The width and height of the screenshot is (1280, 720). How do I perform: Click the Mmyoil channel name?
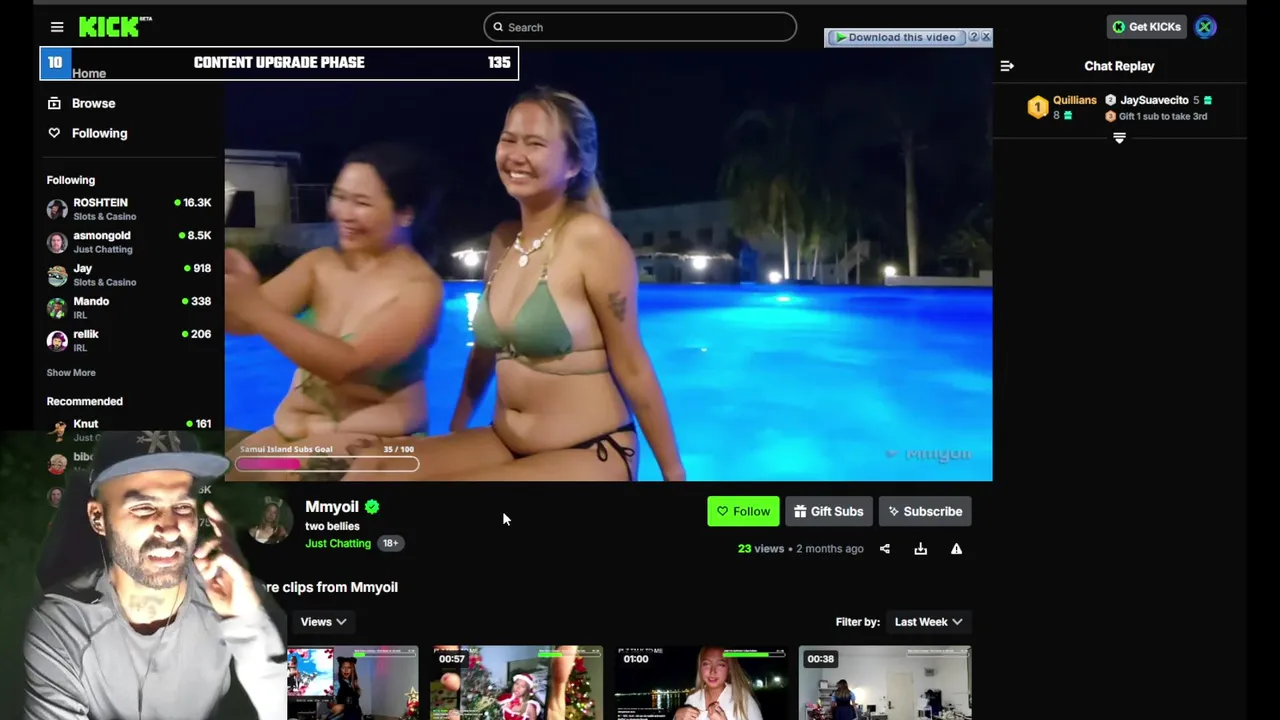point(332,507)
